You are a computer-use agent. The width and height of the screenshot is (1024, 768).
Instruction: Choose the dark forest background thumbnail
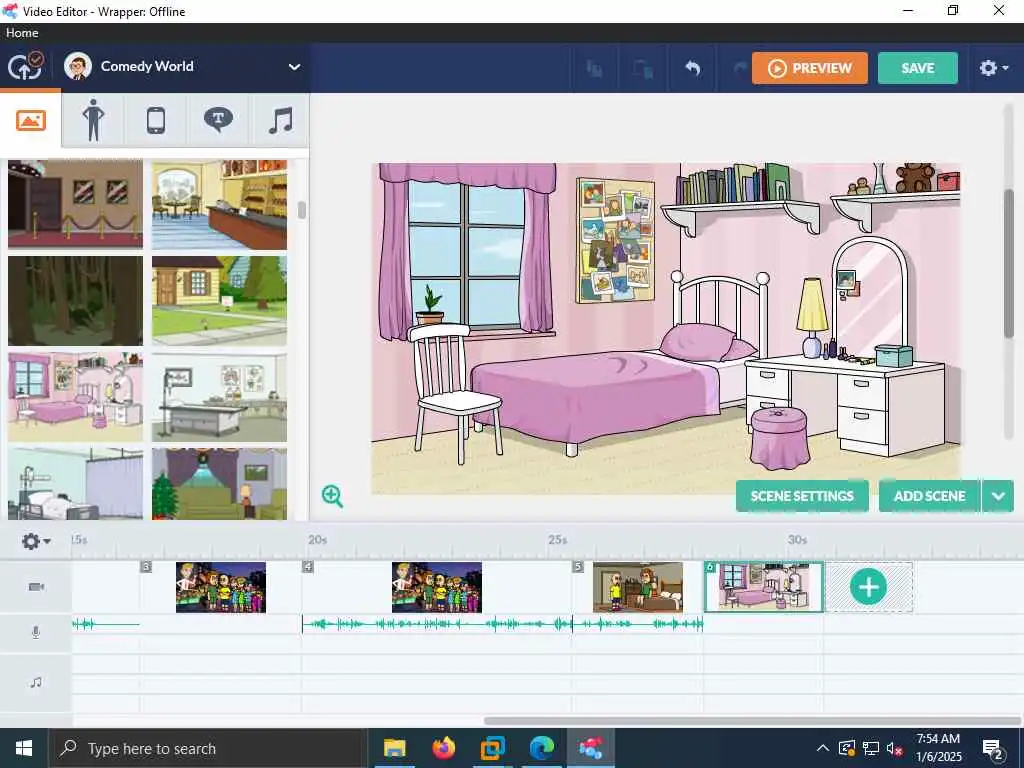coord(75,300)
